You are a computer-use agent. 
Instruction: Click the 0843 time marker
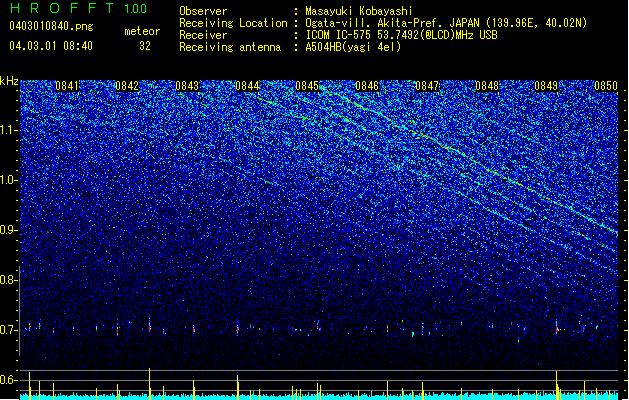pyautogui.click(x=187, y=86)
